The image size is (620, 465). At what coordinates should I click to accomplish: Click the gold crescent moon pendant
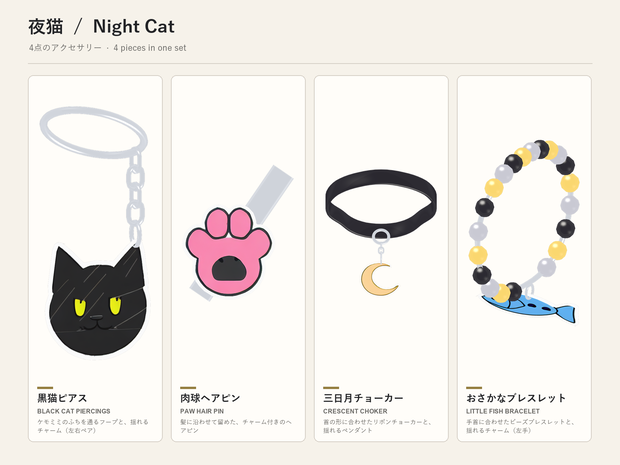tap(379, 280)
